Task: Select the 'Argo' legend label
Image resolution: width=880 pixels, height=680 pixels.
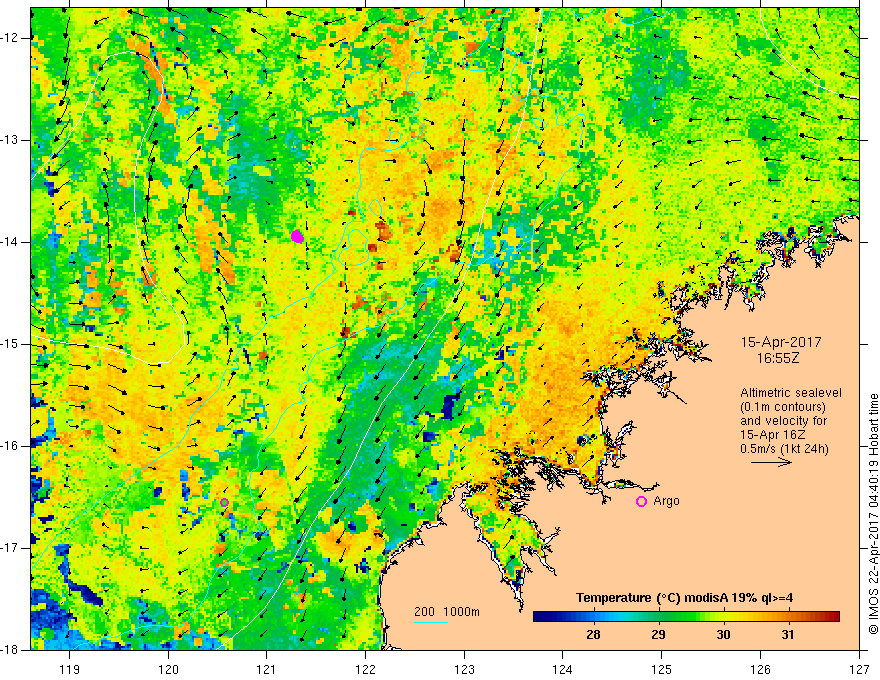Action: pos(666,501)
